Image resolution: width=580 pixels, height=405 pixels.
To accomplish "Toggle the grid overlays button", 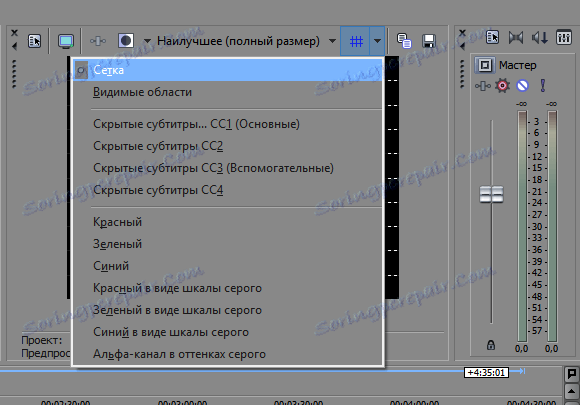I will (355, 41).
